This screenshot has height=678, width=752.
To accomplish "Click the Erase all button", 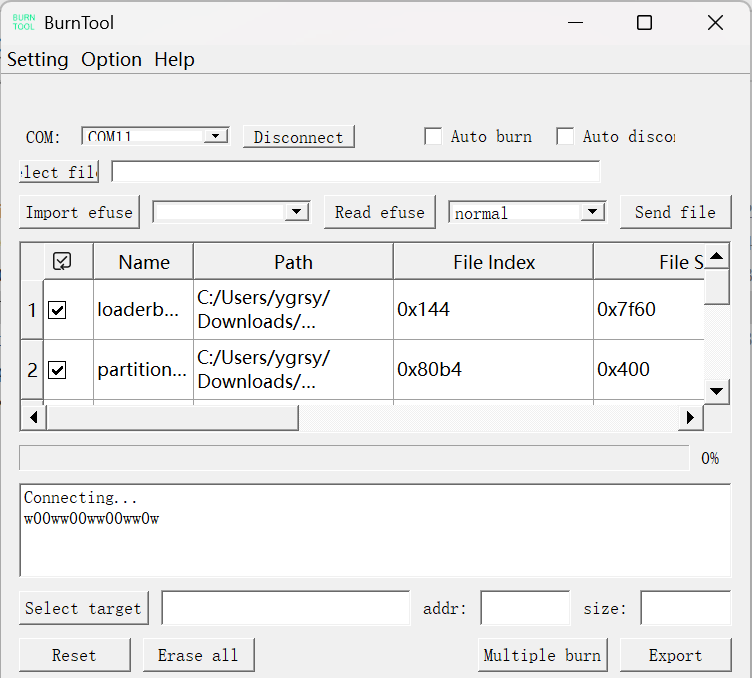I will coord(198,655).
